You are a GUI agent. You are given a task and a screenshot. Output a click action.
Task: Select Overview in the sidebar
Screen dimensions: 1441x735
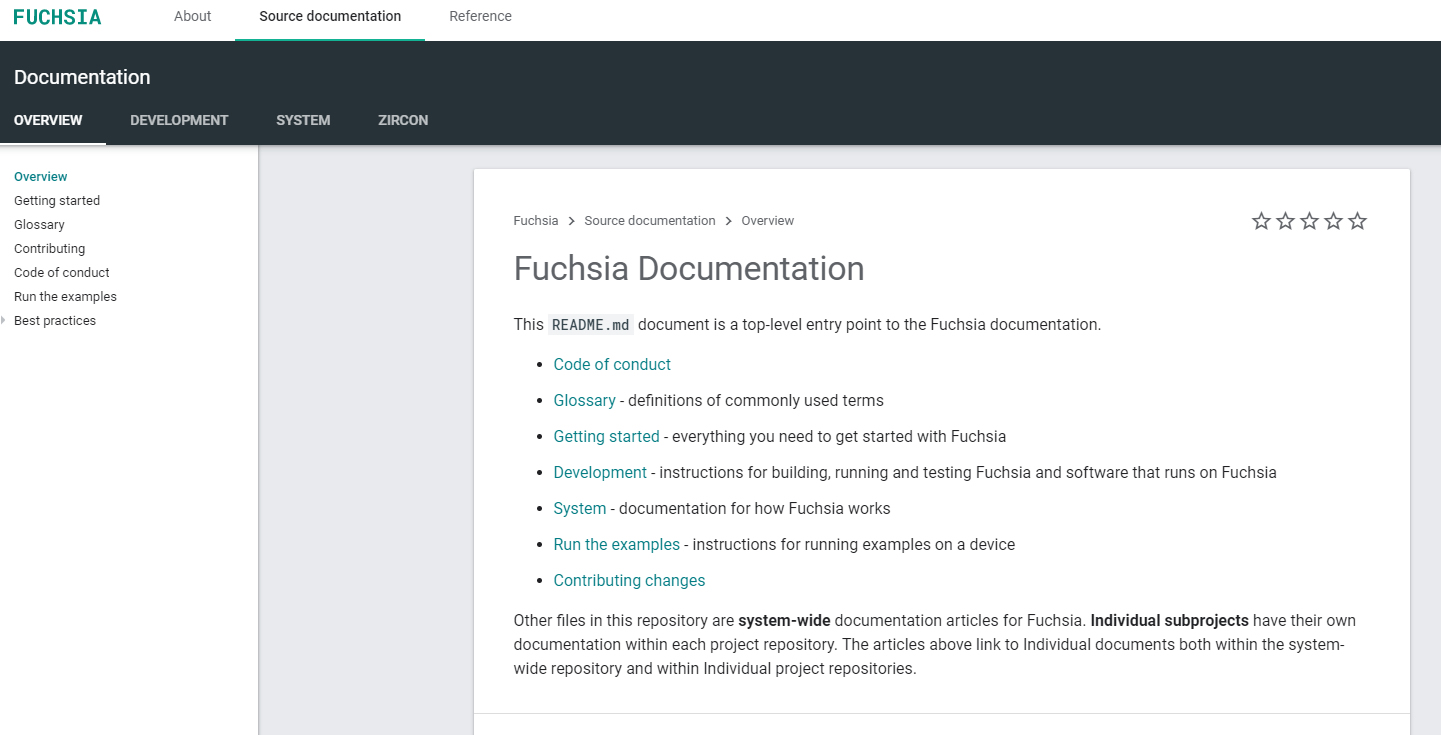[41, 177]
